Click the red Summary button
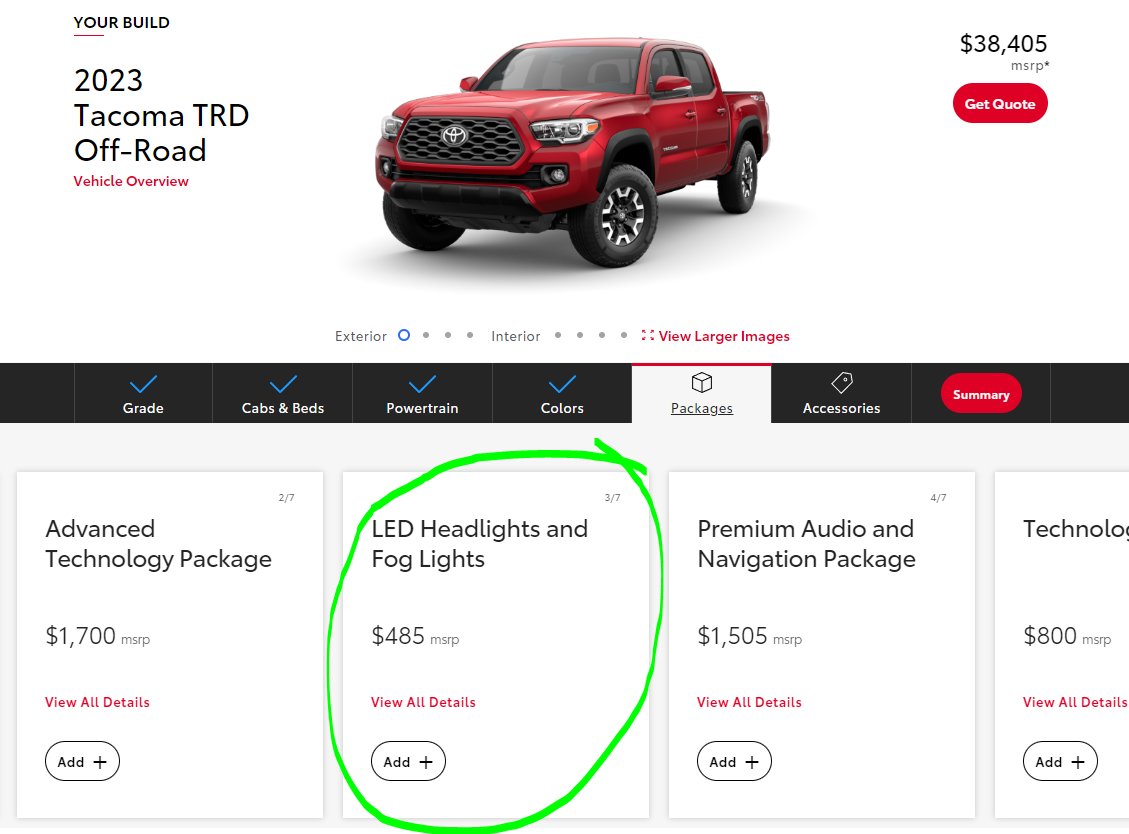 pos(981,393)
